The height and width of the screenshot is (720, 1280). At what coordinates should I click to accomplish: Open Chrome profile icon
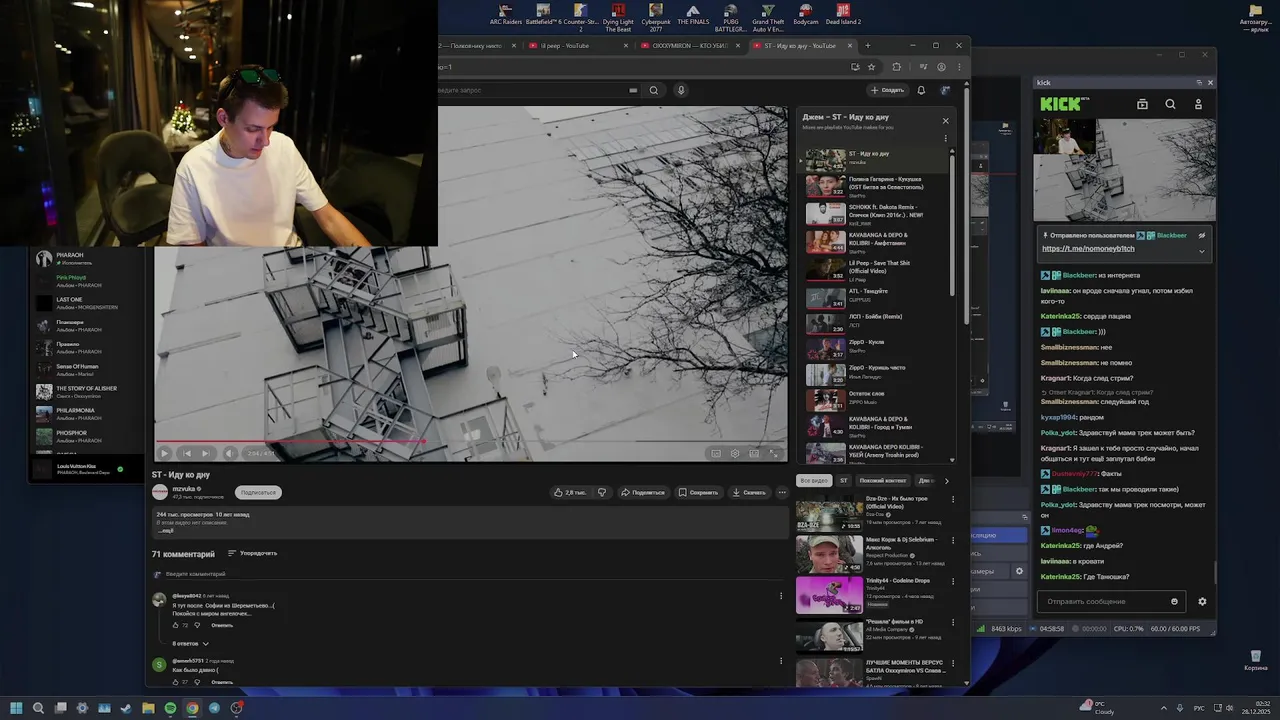pos(941,67)
